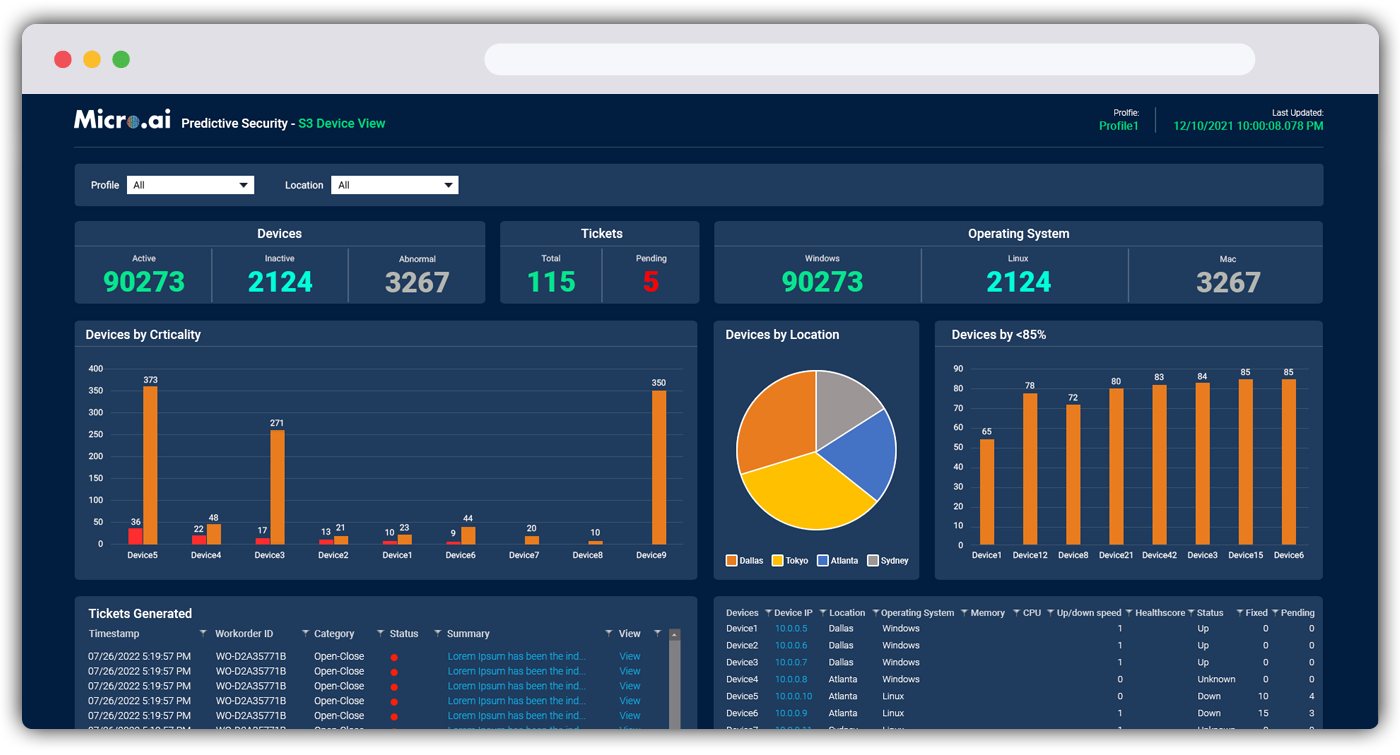Click the red macOS close dot
This screenshot has width=1400, height=755.
point(62,59)
